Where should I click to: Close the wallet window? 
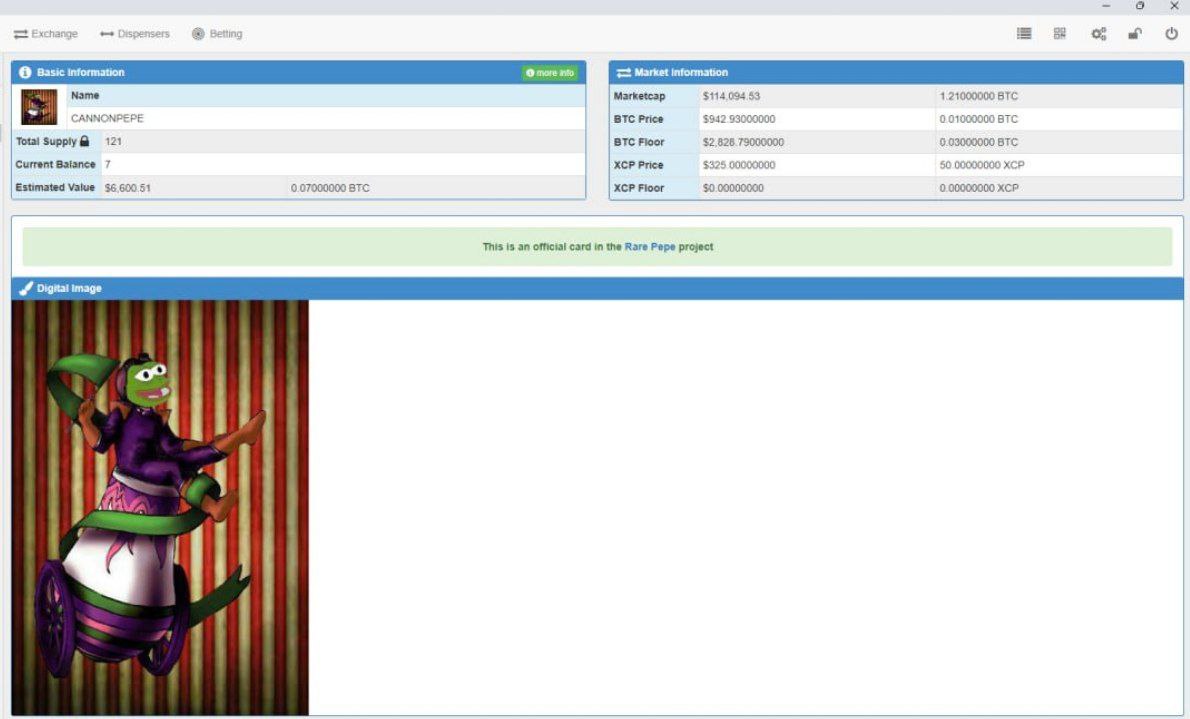click(1174, 6)
